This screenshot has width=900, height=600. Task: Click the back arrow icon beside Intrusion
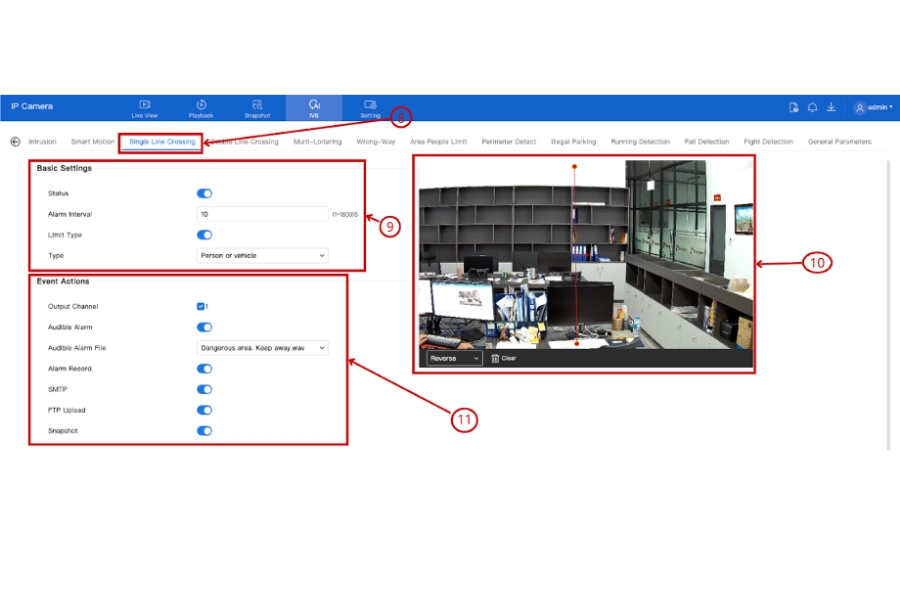(15, 142)
